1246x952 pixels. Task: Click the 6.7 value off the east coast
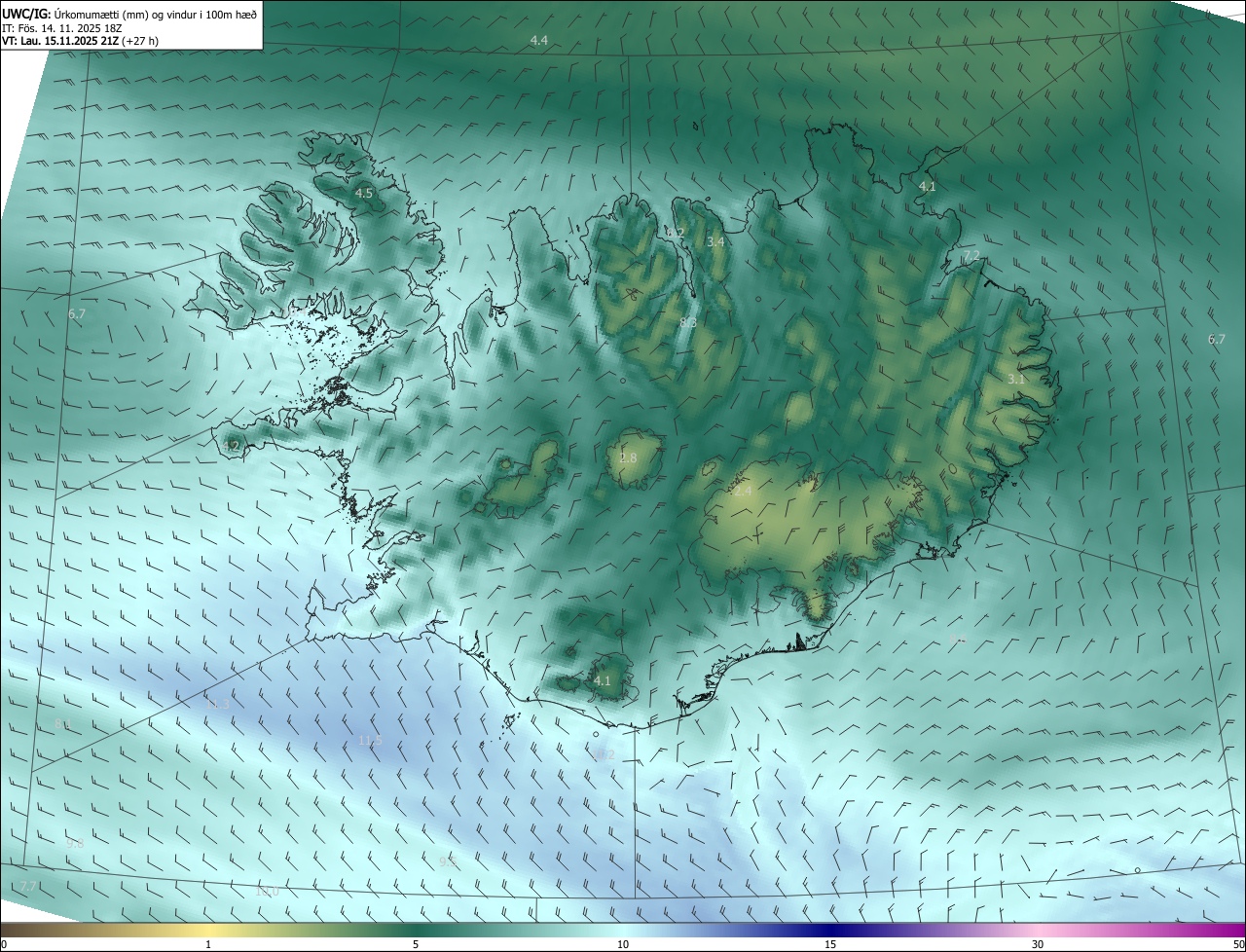click(x=1217, y=339)
